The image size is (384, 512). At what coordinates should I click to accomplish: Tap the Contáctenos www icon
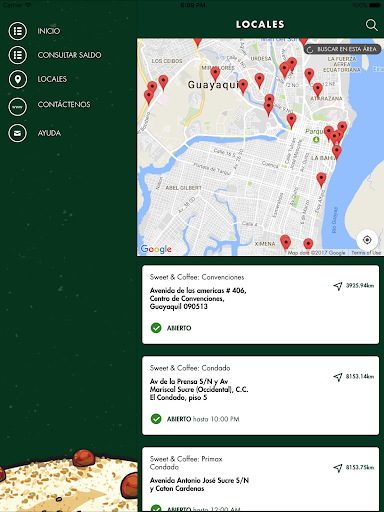17,107
